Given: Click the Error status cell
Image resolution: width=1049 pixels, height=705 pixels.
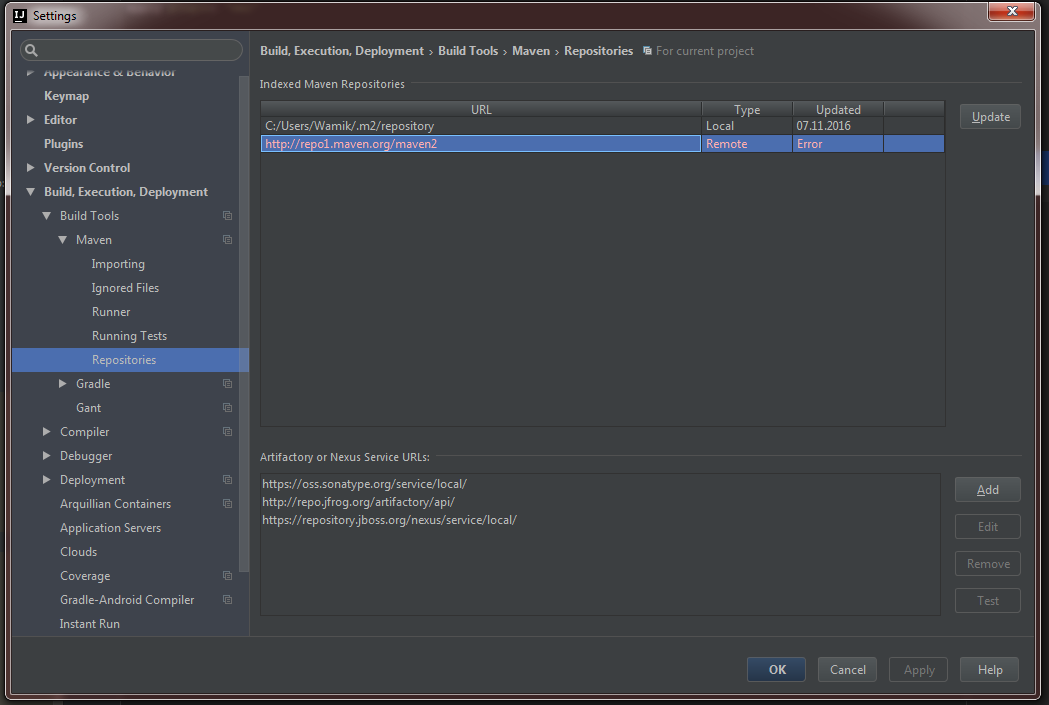Looking at the screenshot, I should pyautogui.click(x=838, y=144).
